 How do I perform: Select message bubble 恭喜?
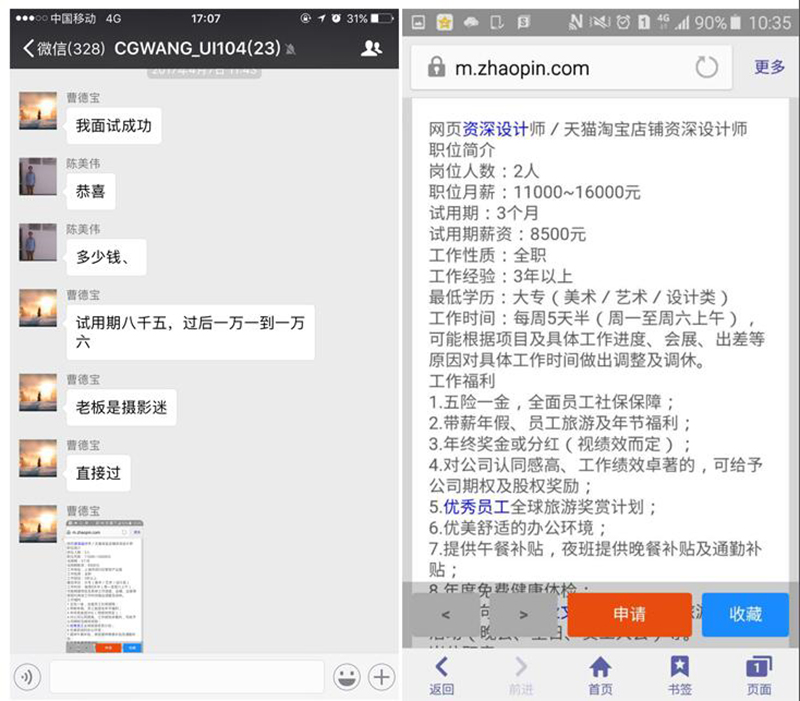[90, 191]
